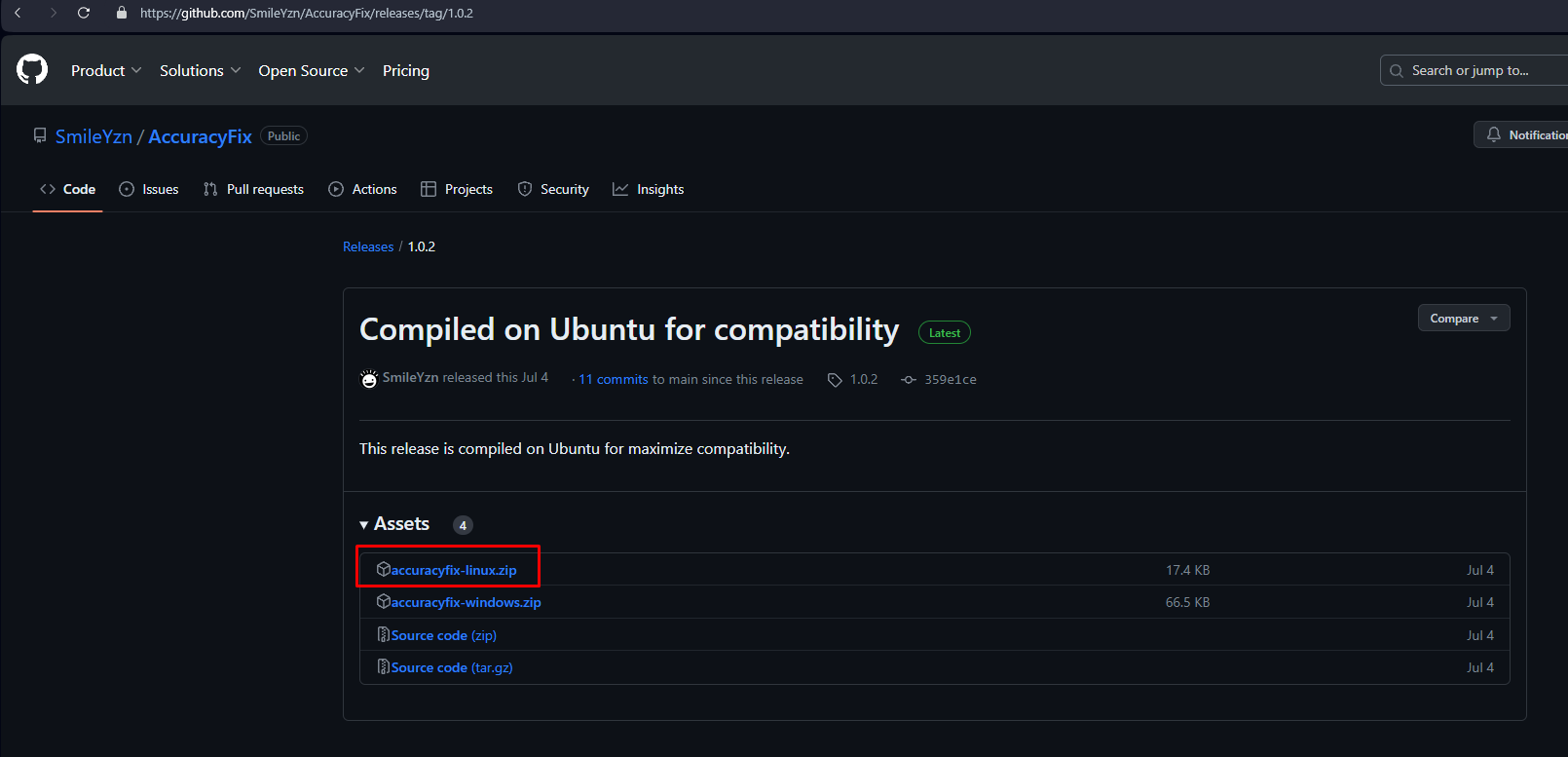
Task: Click the package icon of accuracyfix-windows.zip
Action: [x=384, y=601]
